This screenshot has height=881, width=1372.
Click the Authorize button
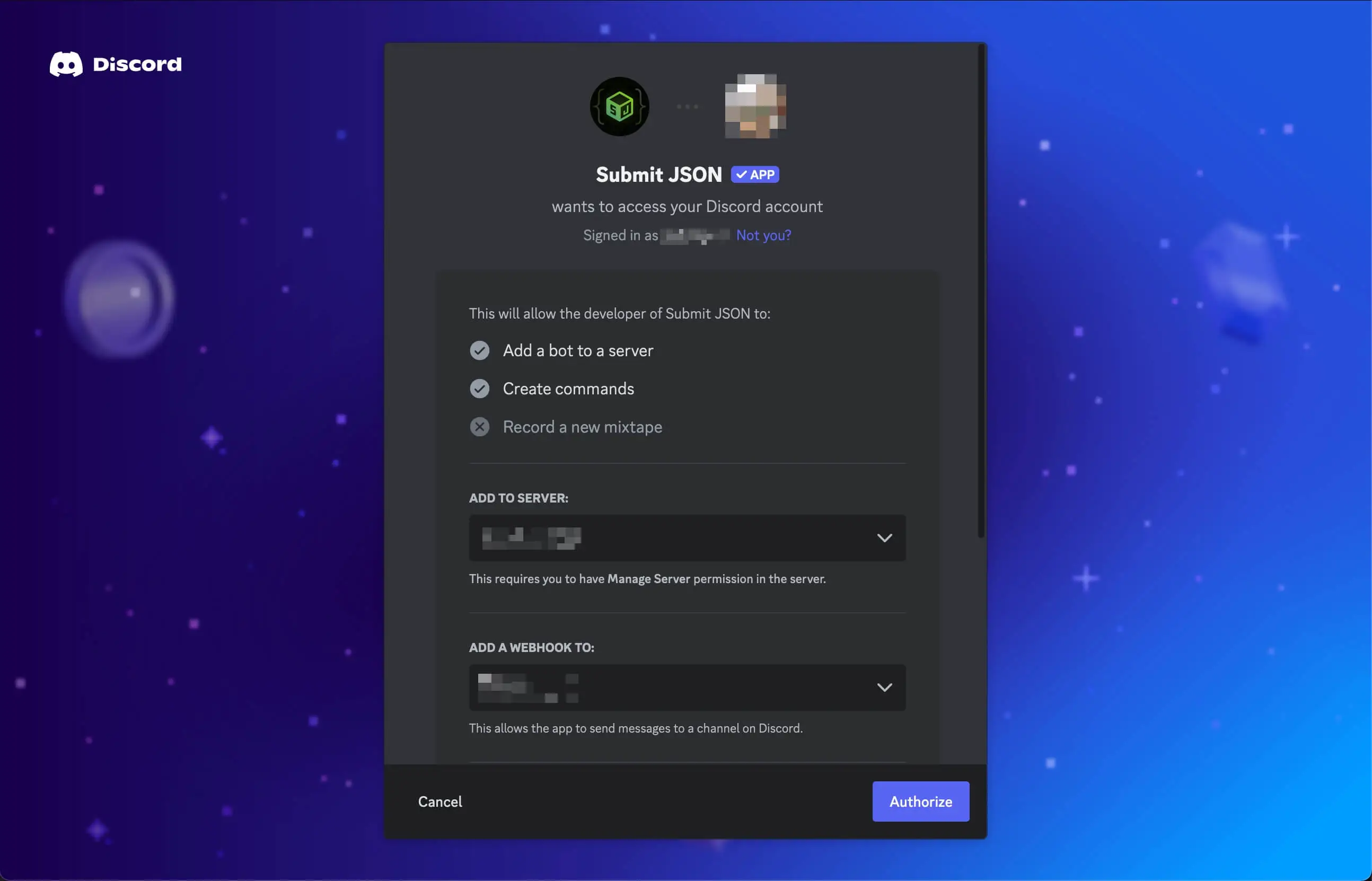tap(920, 801)
